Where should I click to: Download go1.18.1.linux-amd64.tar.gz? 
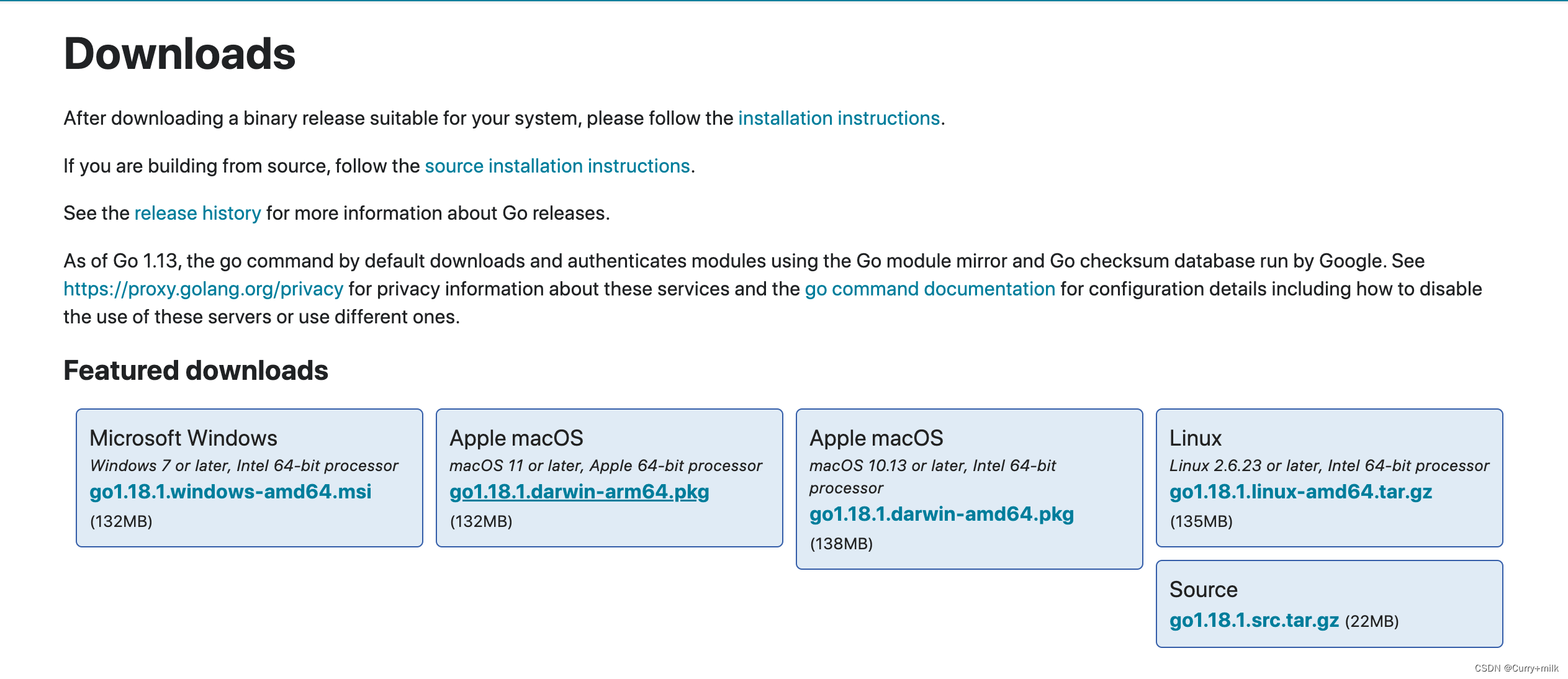tap(1300, 492)
